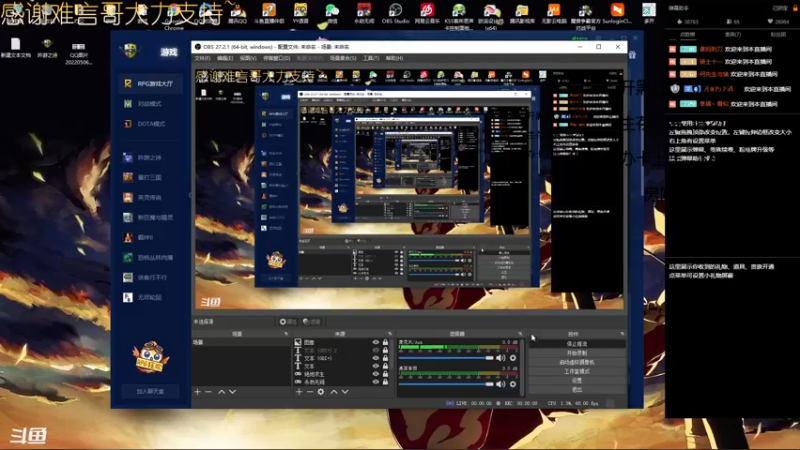Open OBS 设置 settings button

(577, 381)
